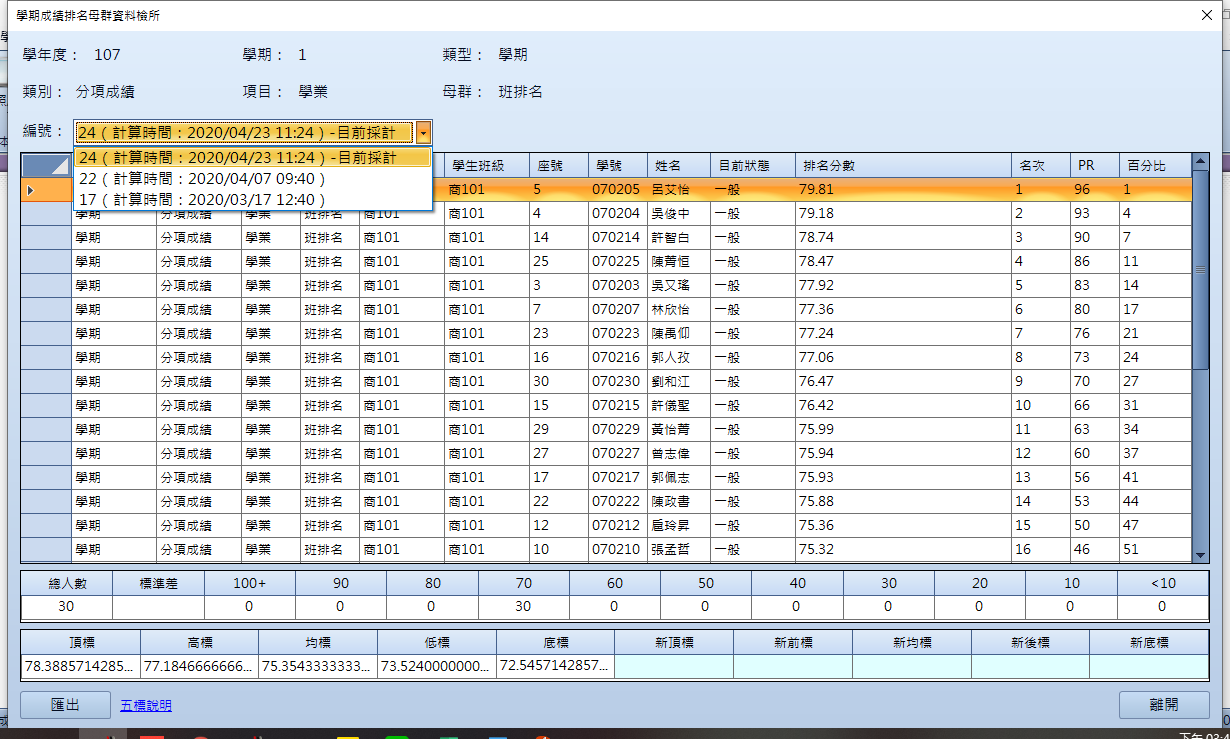Image resolution: width=1230 pixels, height=739 pixels.
Task: Open the 五標說明 link
Action: [146, 705]
